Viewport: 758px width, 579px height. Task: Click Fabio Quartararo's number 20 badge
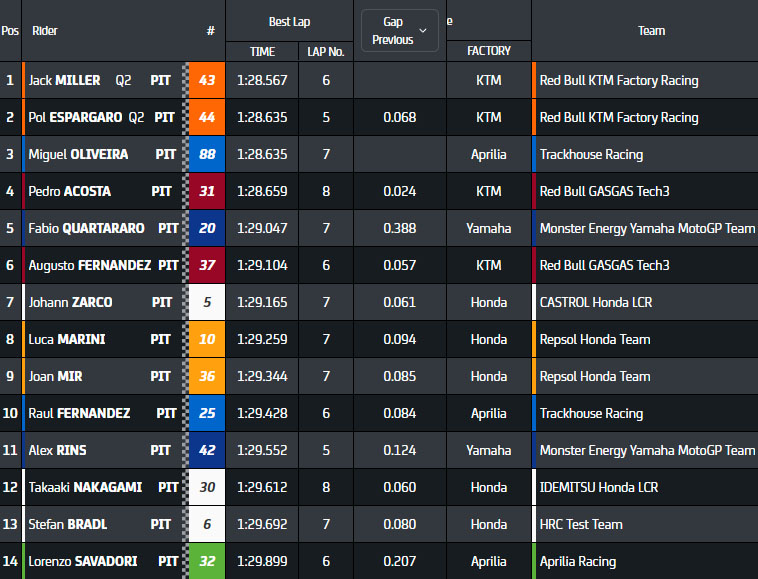(207, 228)
